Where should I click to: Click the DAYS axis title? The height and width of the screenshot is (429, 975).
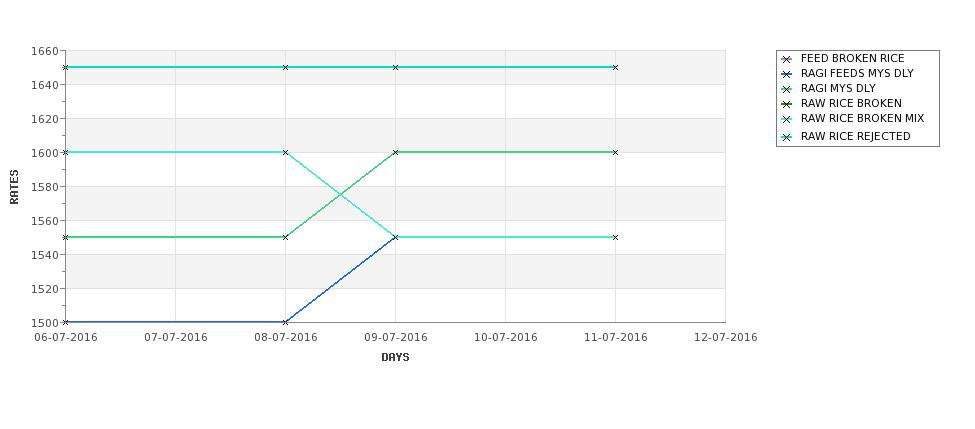[x=395, y=358]
